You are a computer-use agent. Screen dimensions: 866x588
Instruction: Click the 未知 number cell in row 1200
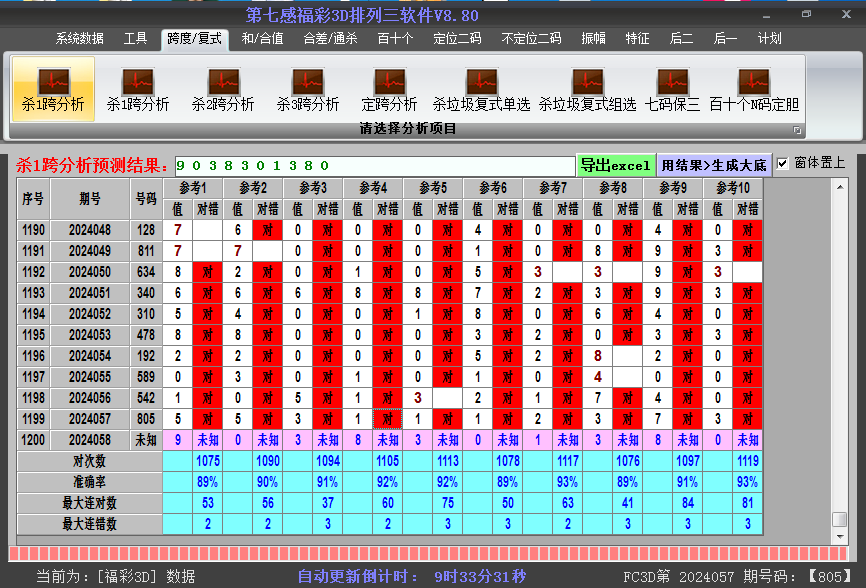coord(146,440)
